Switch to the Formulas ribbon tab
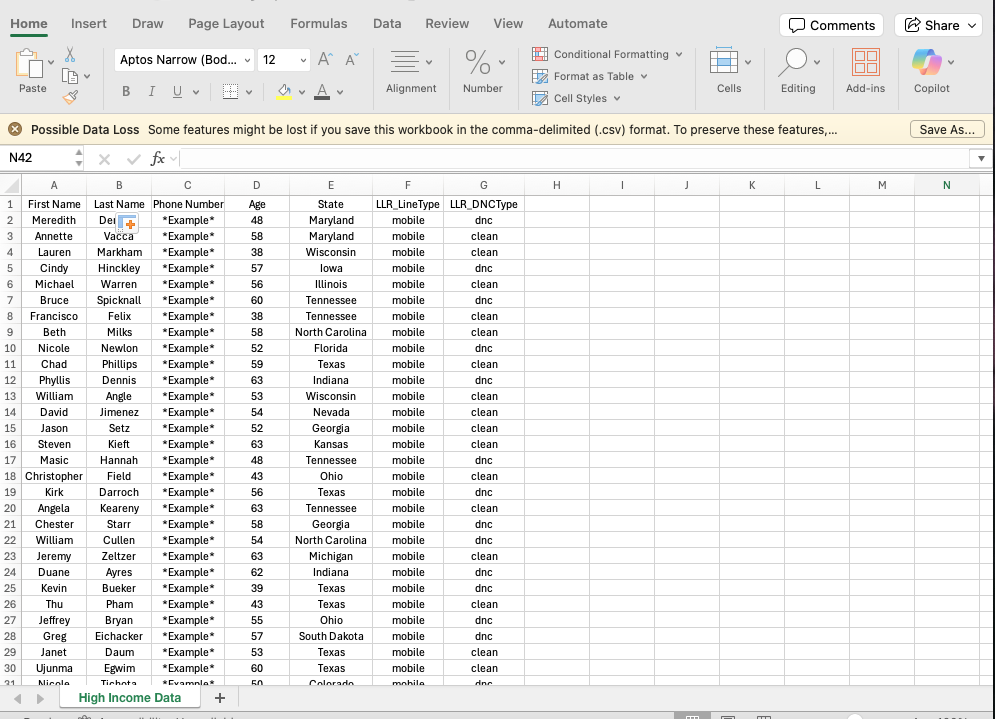995x719 pixels. click(319, 23)
